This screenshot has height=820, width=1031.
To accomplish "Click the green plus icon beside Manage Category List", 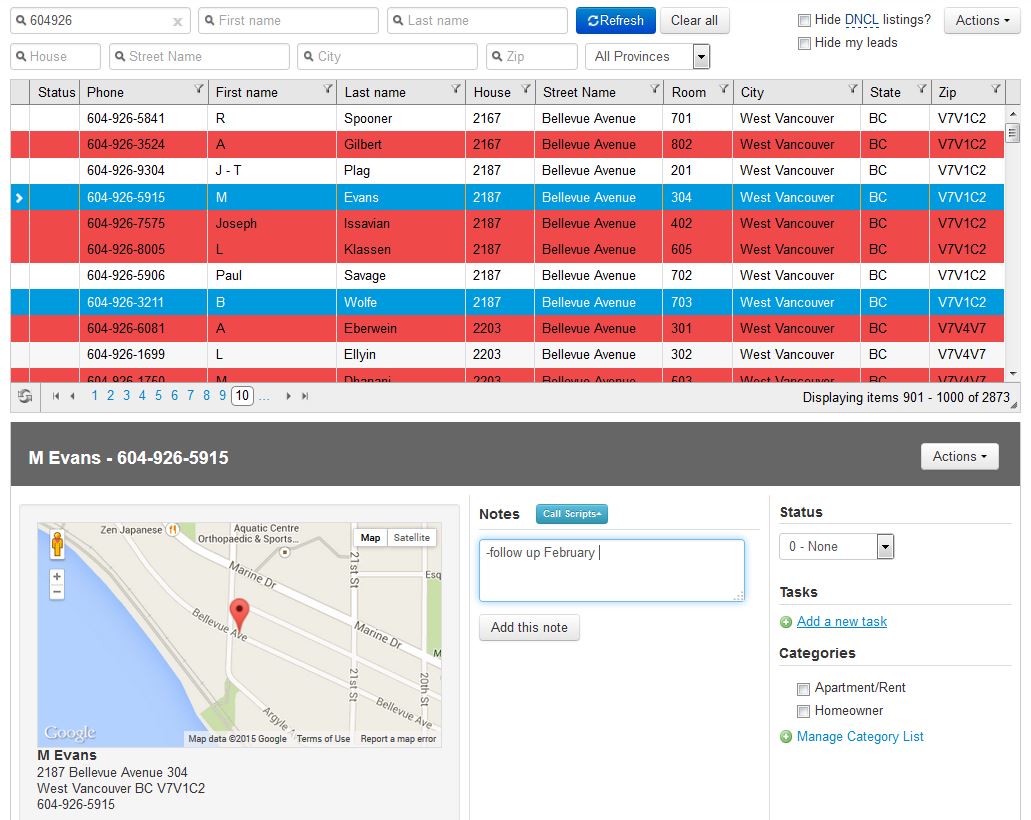I will [786, 737].
